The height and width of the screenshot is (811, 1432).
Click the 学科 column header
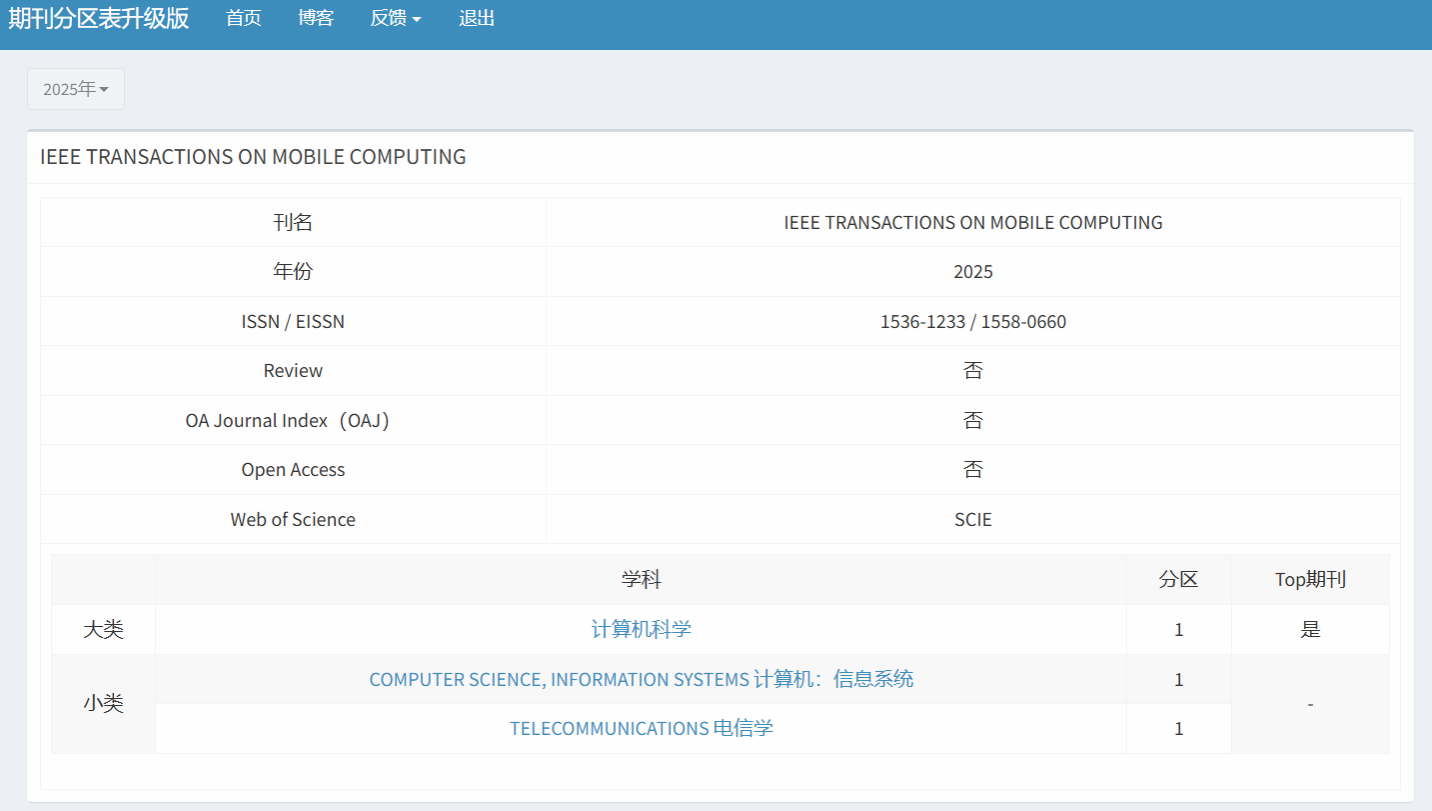click(x=641, y=579)
